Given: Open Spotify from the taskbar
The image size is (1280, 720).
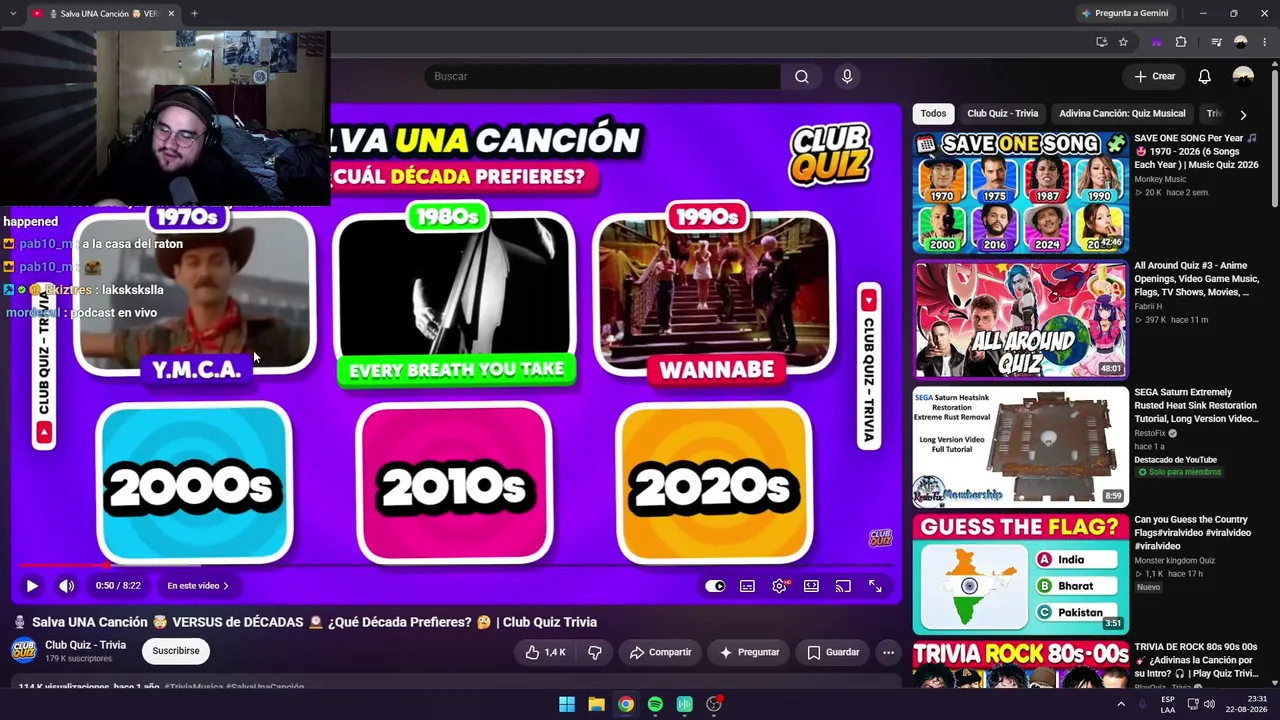Looking at the screenshot, I should (x=655, y=704).
